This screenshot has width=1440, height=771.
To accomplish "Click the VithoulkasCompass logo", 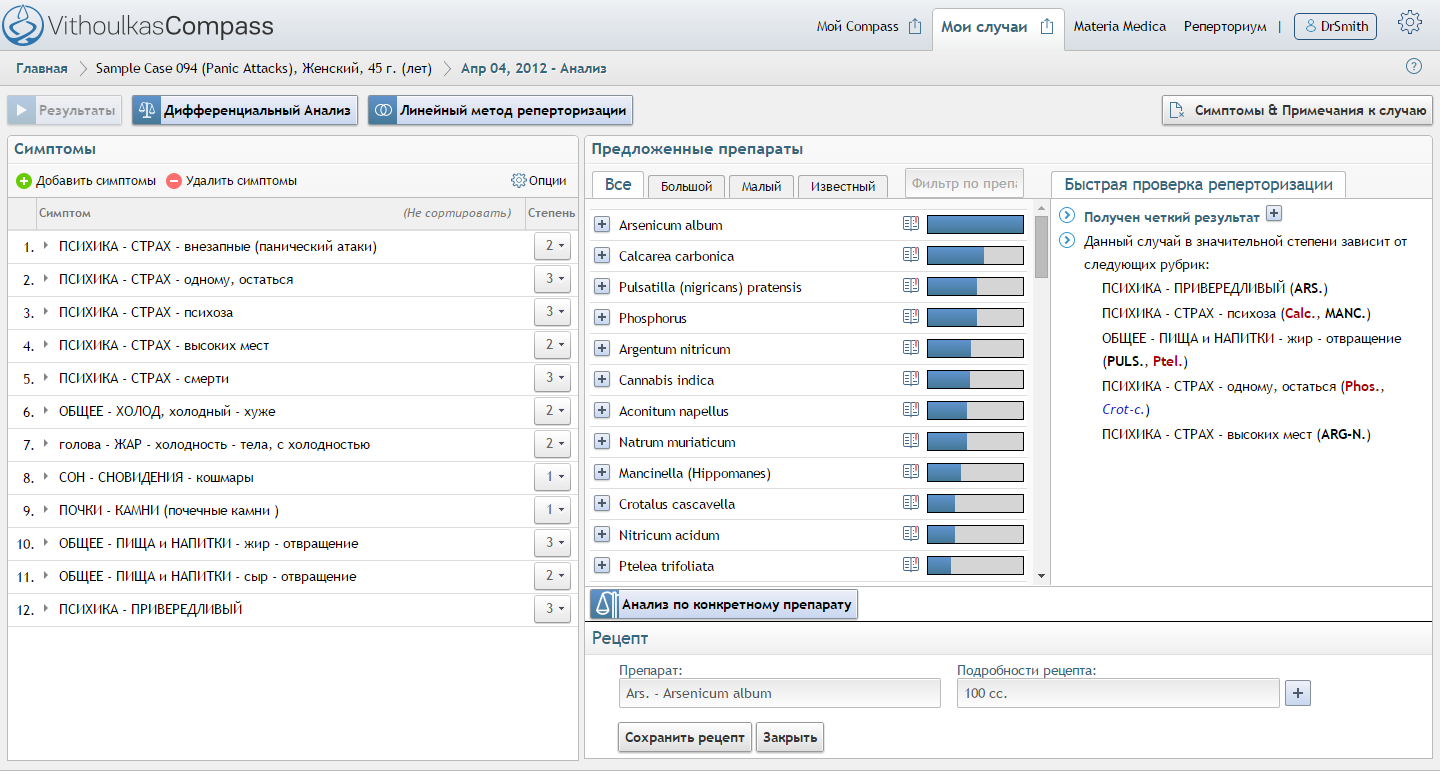I will click(x=138, y=26).
